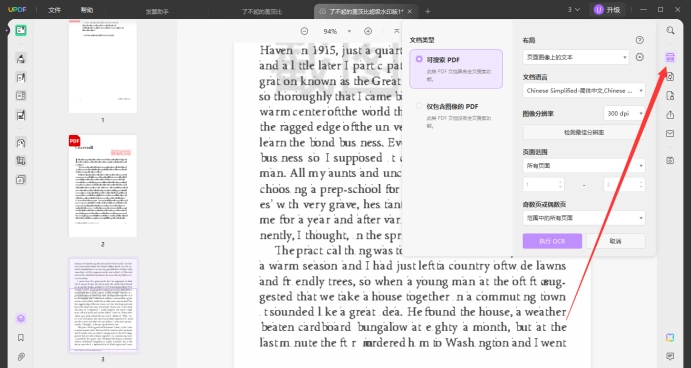Click the UPDF logo
Viewport: 691px width, 368px height.
click(17, 10)
